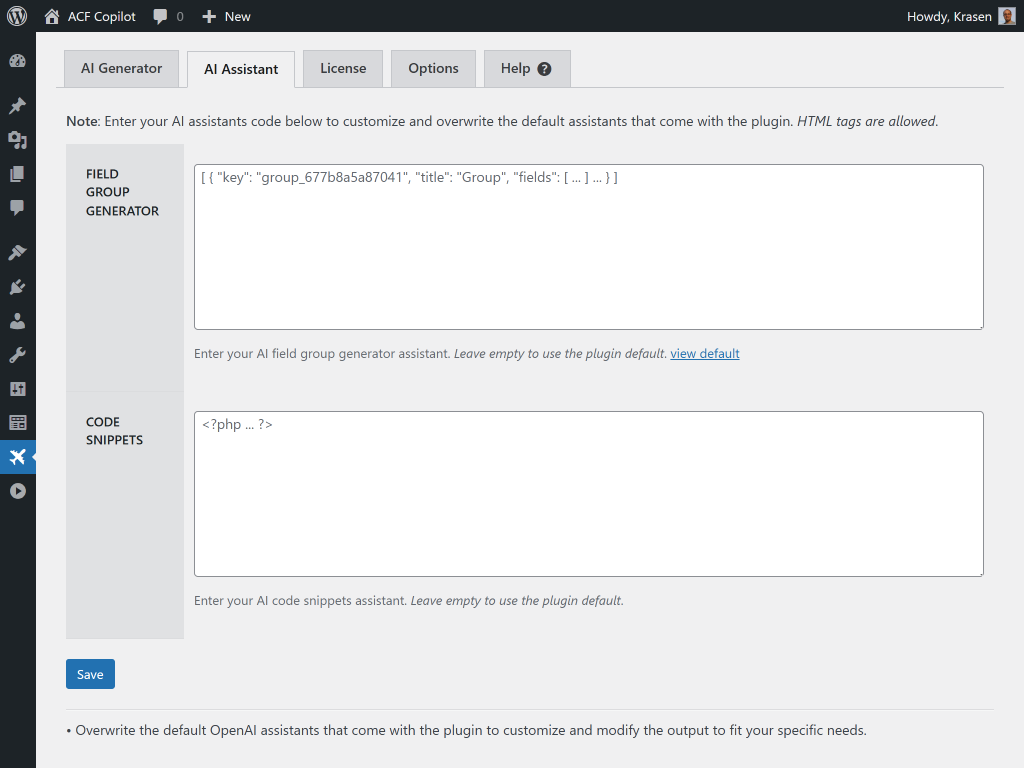Open the License tab

point(343,69)
